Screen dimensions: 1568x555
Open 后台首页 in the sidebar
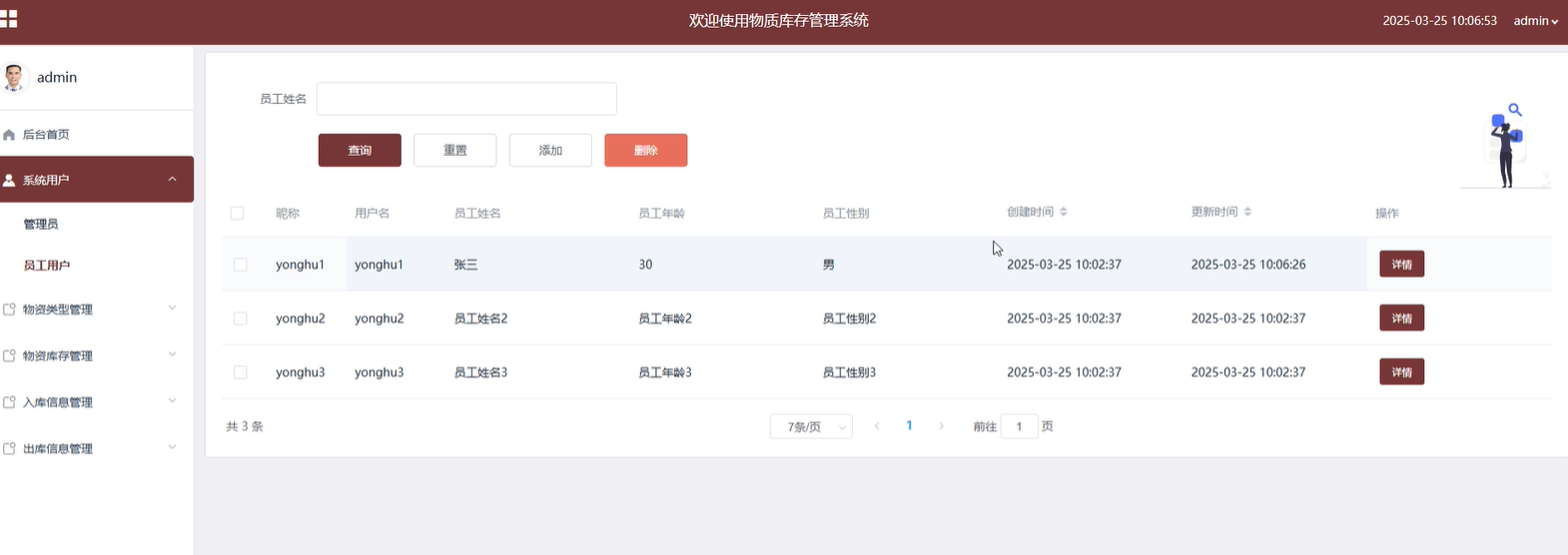97,135
